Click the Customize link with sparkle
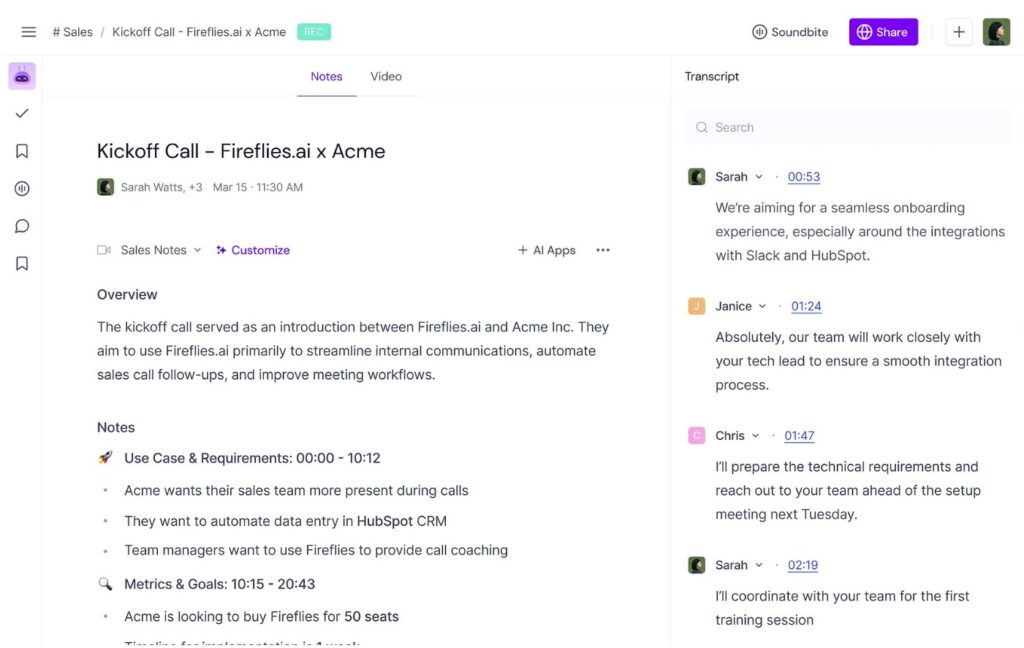This screenshot has width=1024, height=648. click(x=253, y=250)
